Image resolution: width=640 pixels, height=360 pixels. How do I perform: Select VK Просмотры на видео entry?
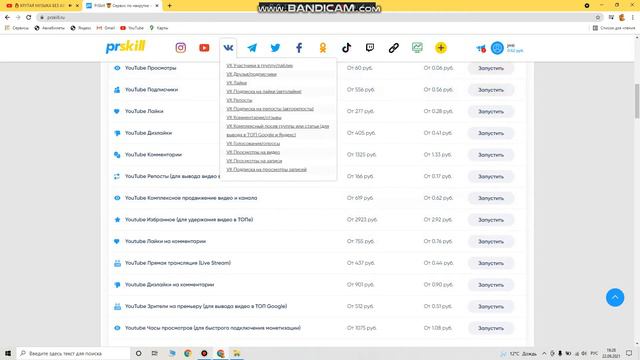253,152
